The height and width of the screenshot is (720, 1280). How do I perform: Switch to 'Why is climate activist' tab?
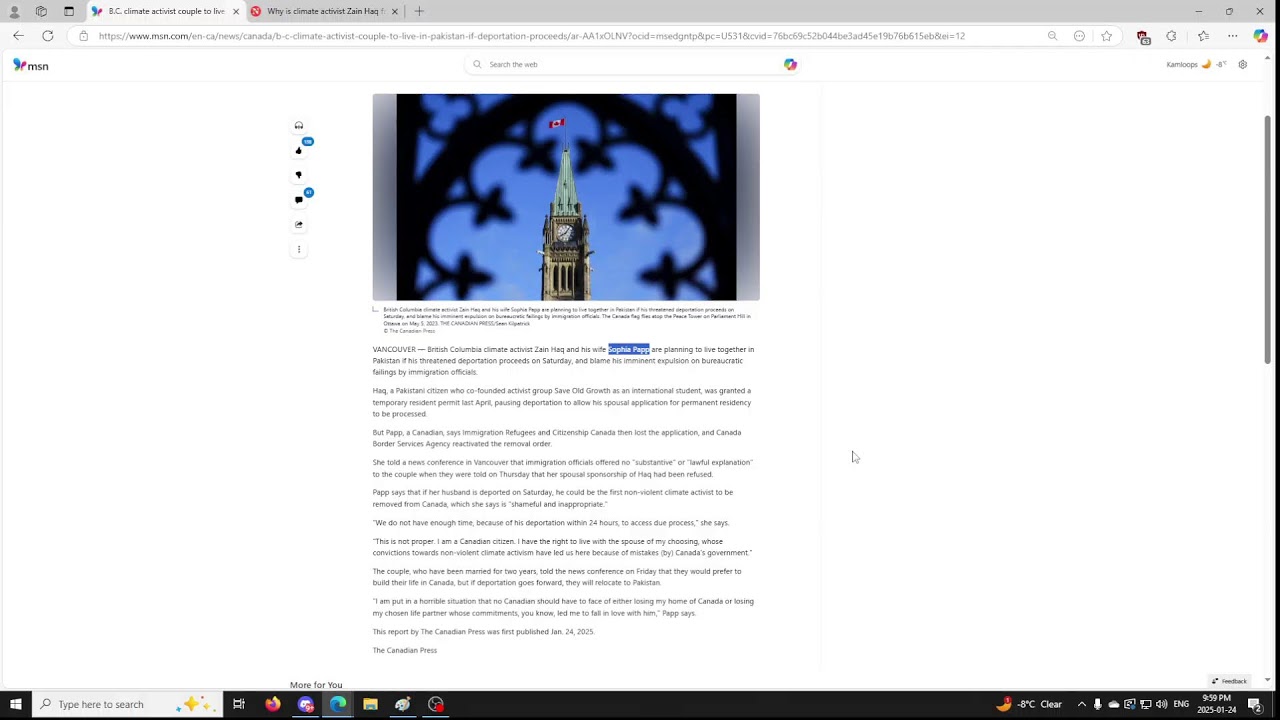pyautogui.click(x=322, y=11)
